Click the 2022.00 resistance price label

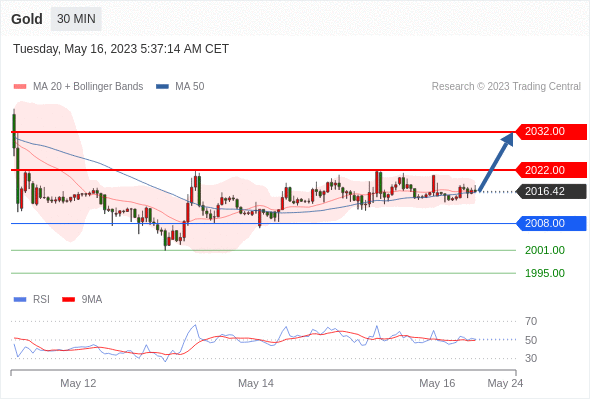[x=551, y=170]
